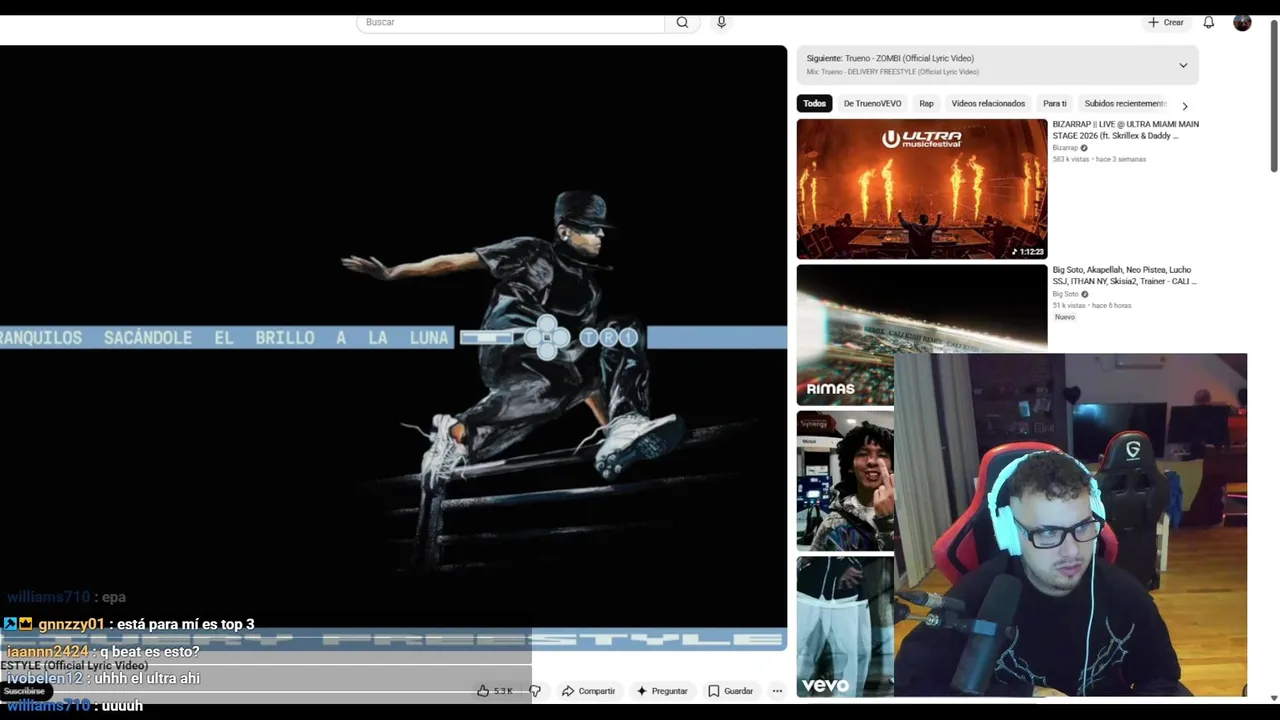This screenshot has height=720, width=1280.
Task: Like the video with thumbs-up icon
Action: pyautogui.click(x=496, y=691)
